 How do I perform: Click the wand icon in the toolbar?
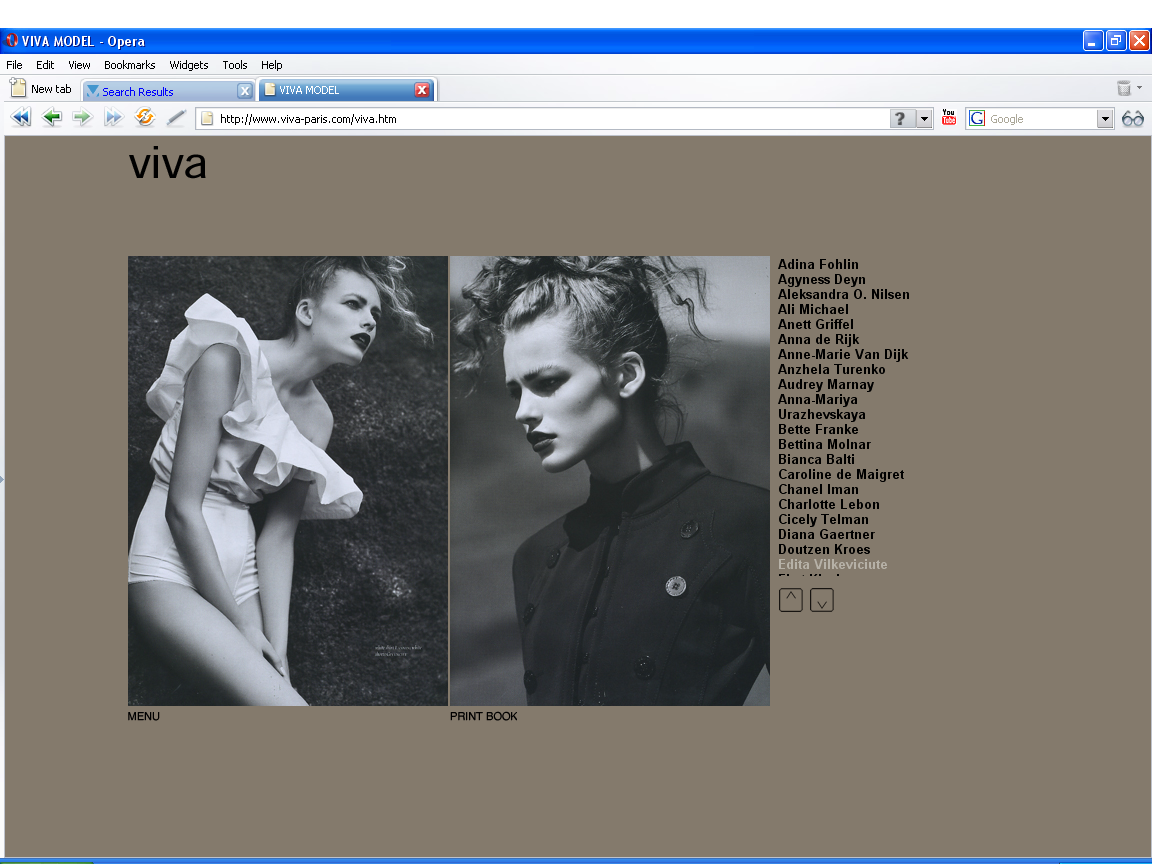pyautogui.click(x=176, y=118)
